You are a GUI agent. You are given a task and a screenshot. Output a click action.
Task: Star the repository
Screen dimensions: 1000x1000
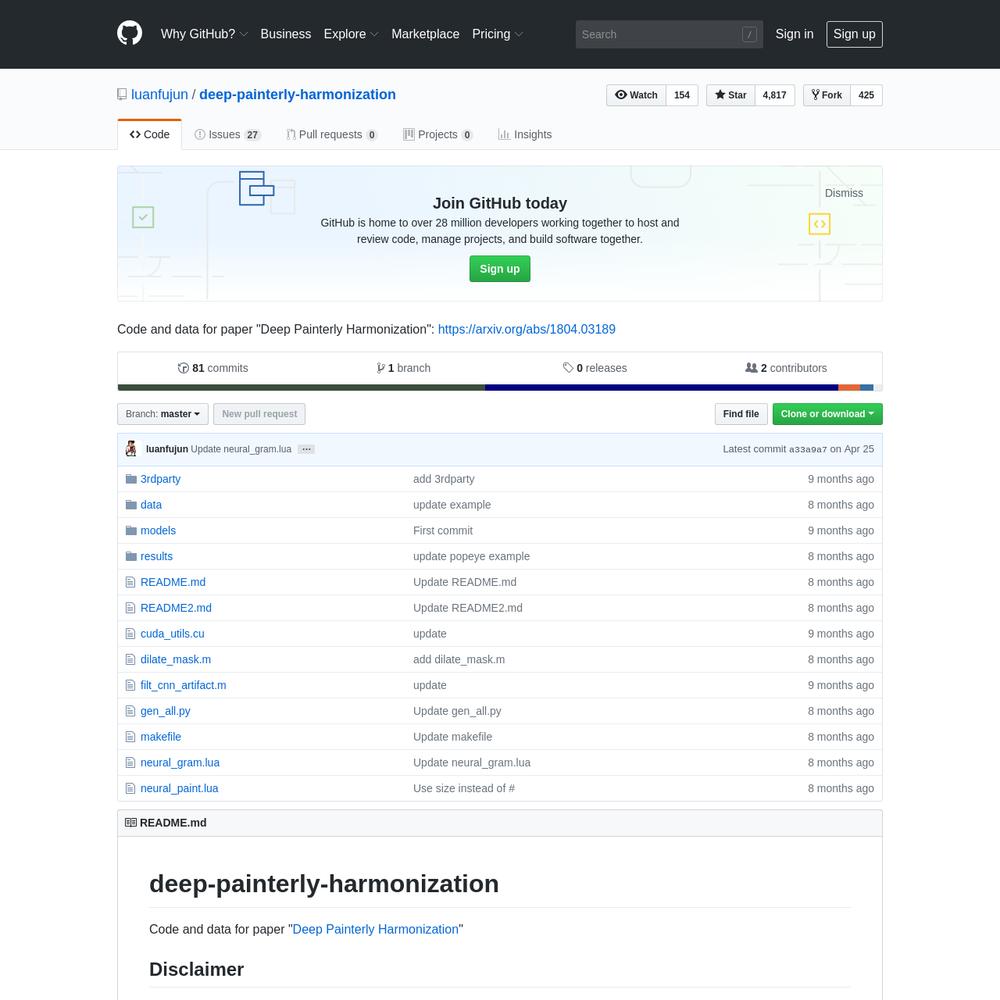730,95
